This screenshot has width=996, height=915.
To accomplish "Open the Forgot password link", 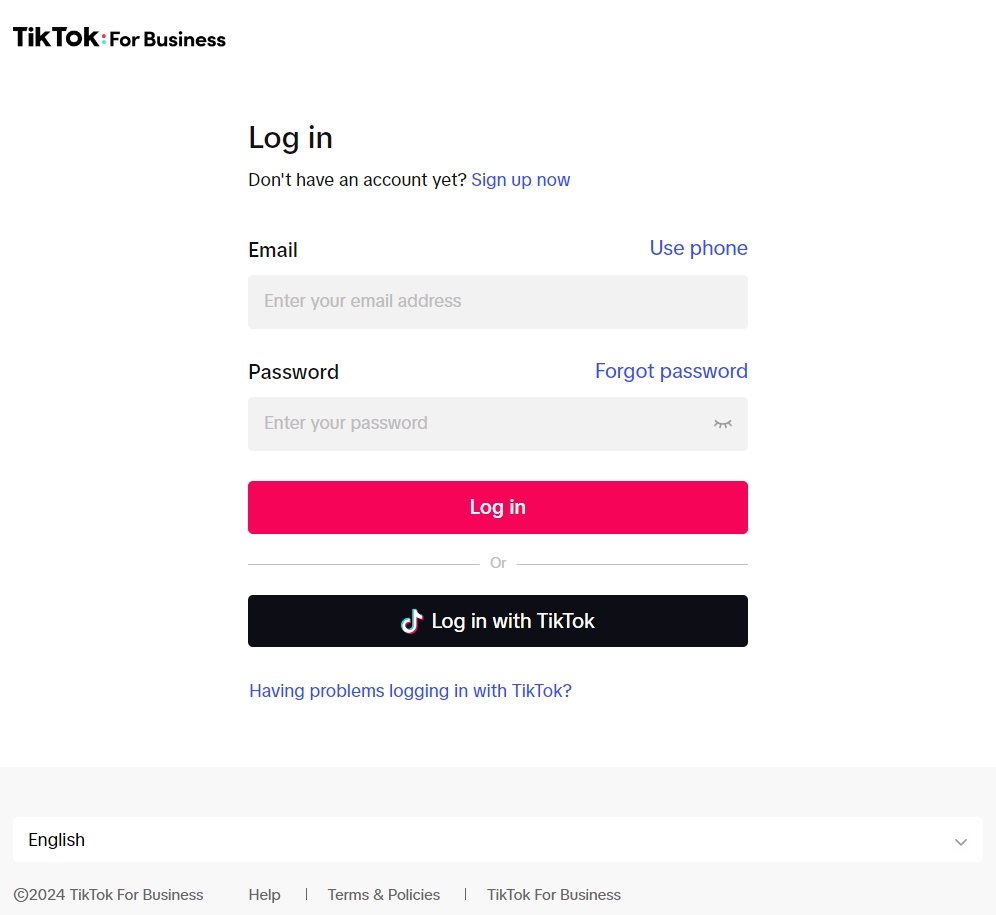I will (671, 371).
